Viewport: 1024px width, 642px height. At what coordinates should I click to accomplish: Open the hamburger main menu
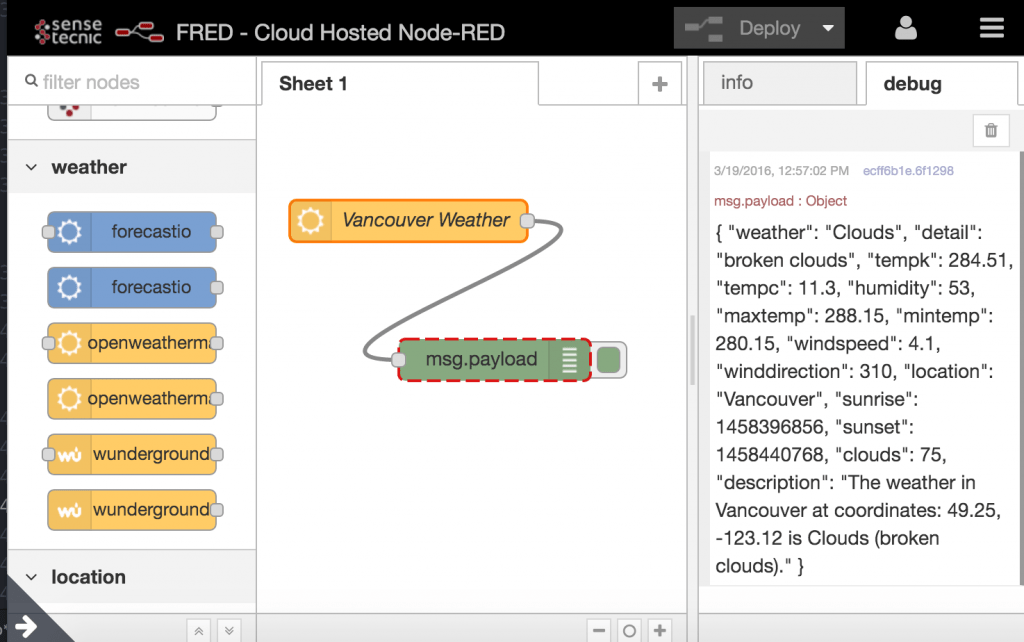click(991, 28)
